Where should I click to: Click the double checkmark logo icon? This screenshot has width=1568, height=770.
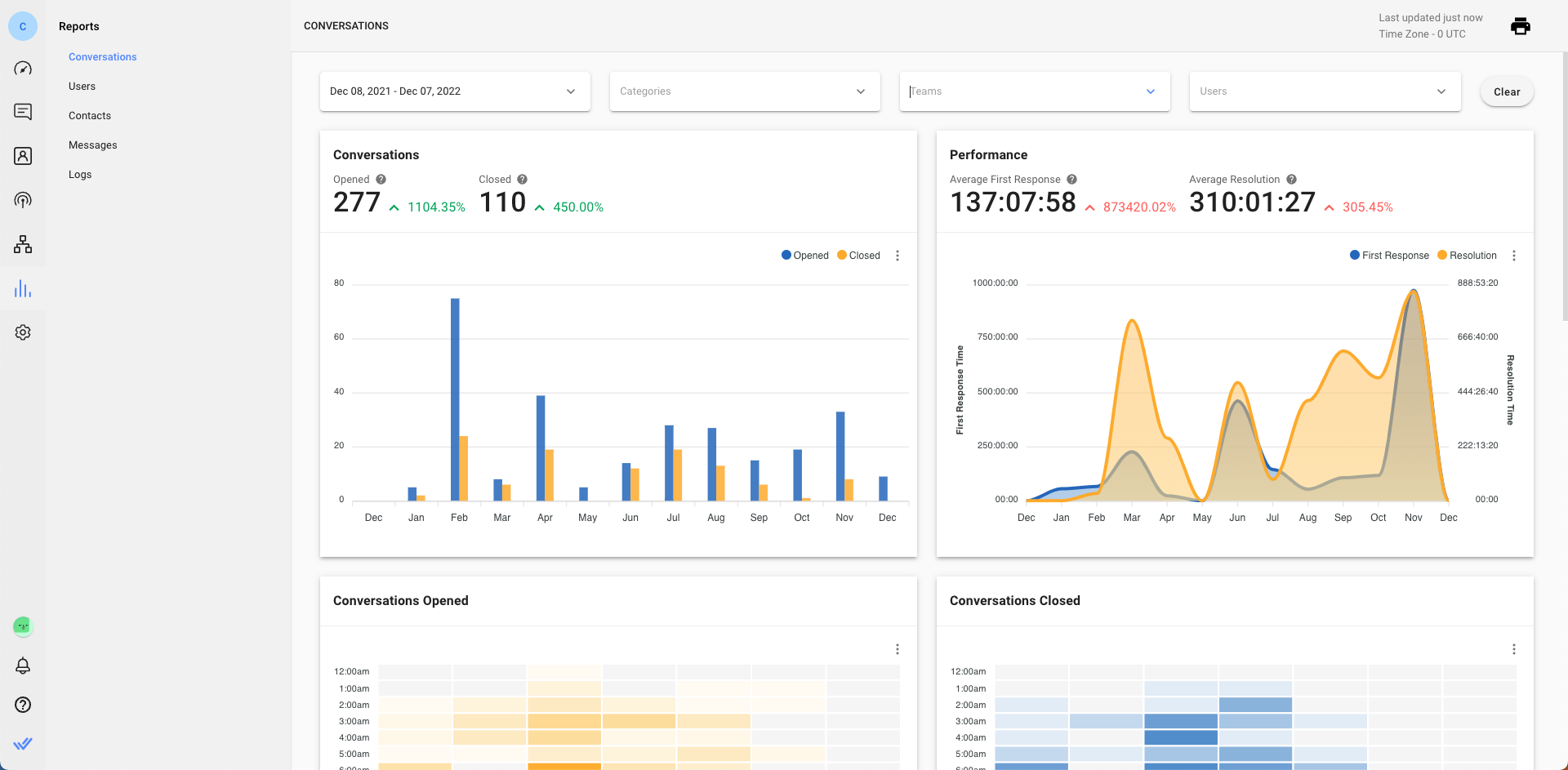pyautogui.click(x=23, y=744)
